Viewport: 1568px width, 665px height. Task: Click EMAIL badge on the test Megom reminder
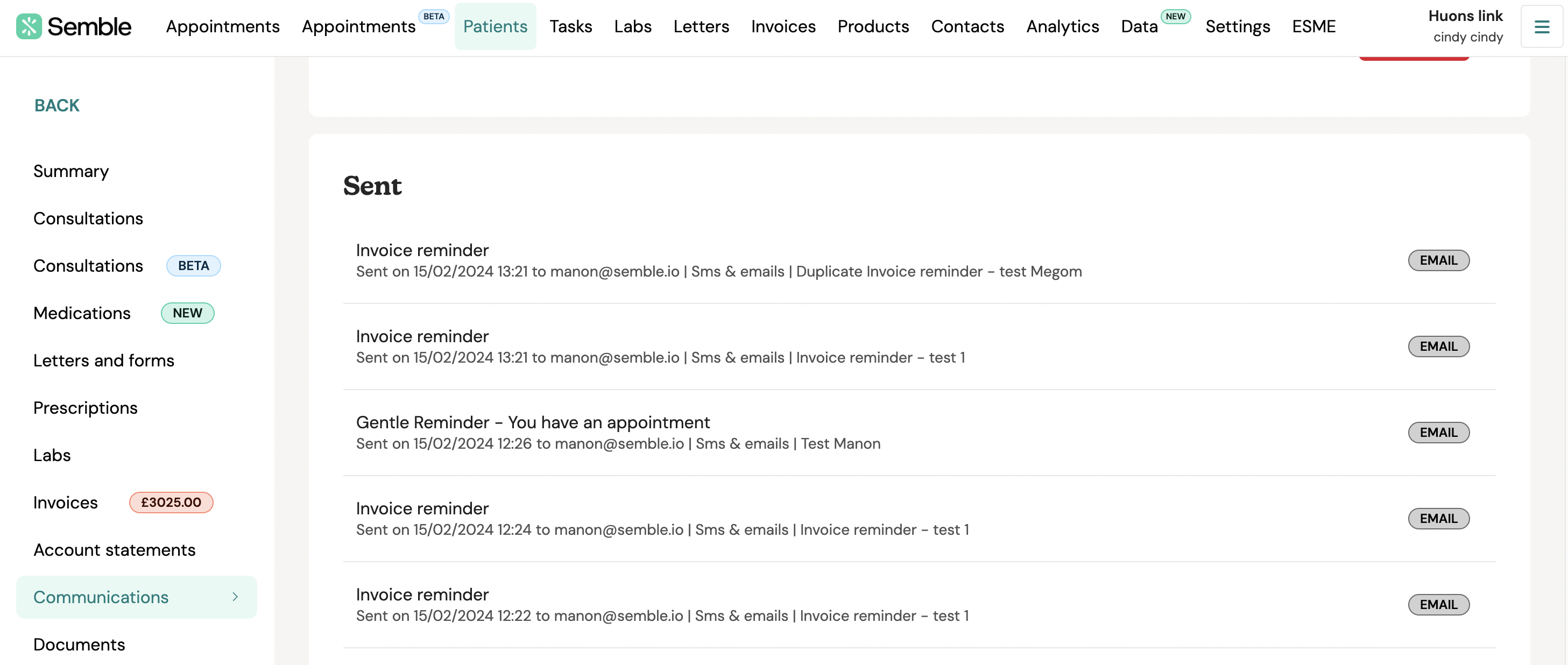click(1438, 260)
